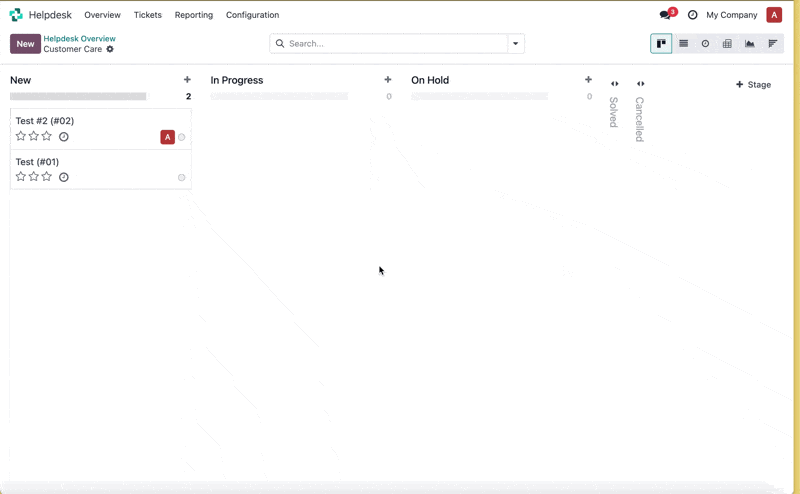Create a New ticket
The image size is (800, 494).
[25, 44]
